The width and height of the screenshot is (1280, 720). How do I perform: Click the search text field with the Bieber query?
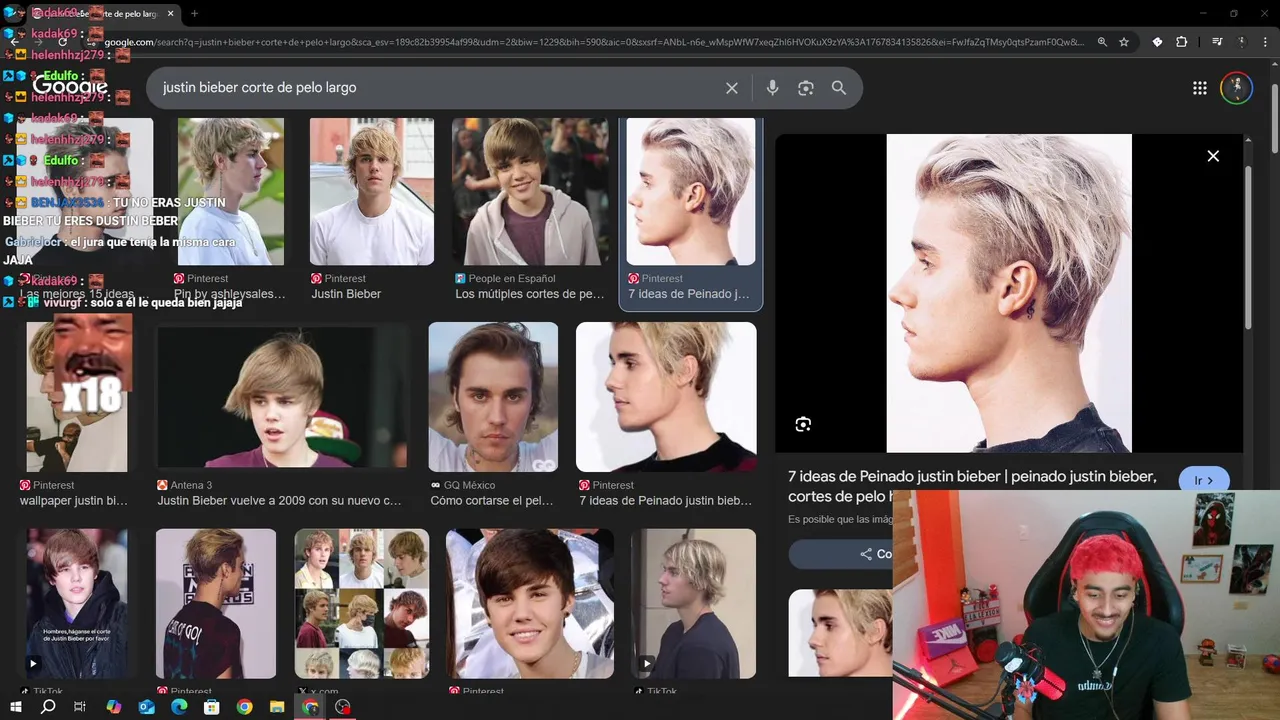(x=440, y=88)
